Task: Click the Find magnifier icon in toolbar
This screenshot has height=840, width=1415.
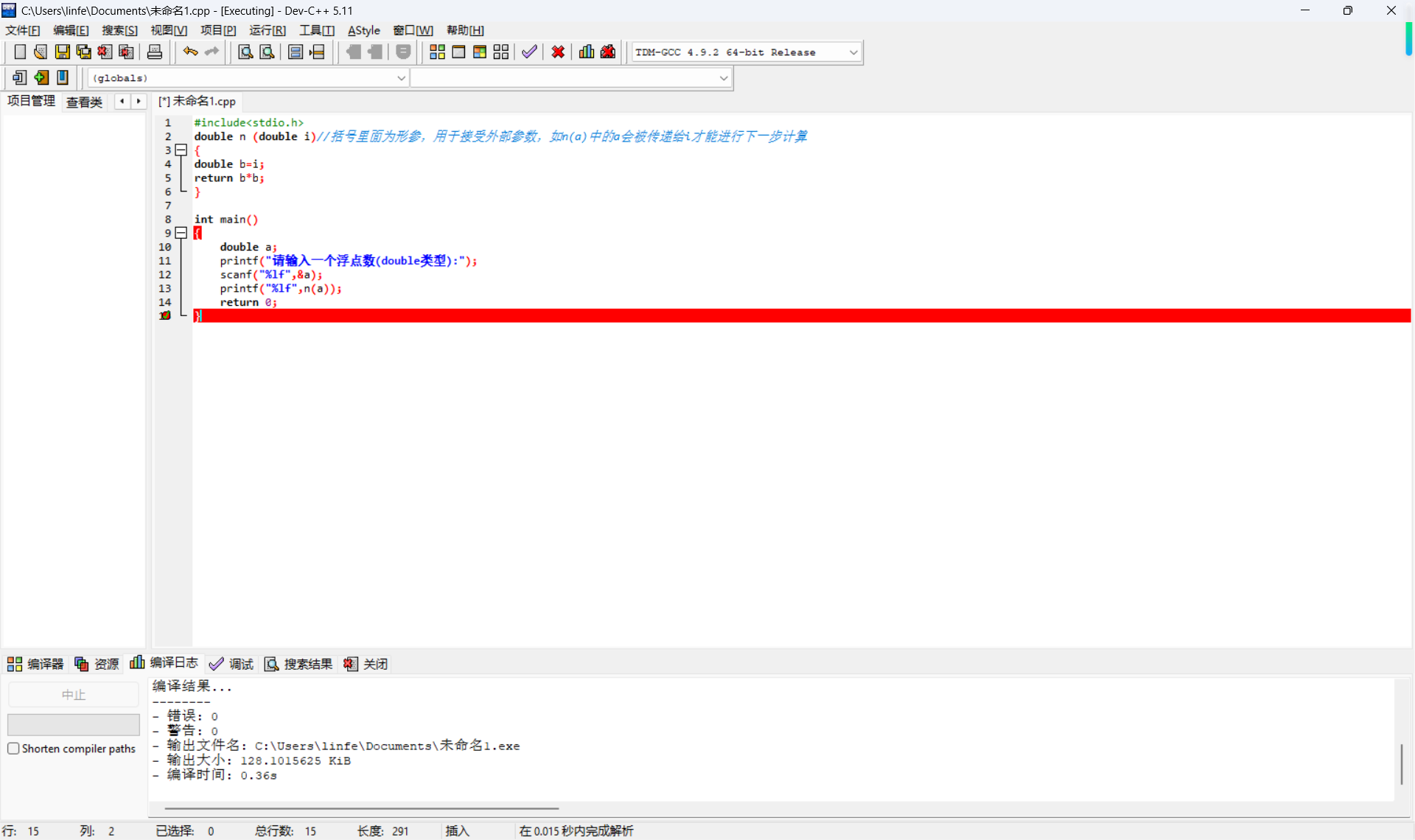Action: pyautogui.click(x=245, y=52)
